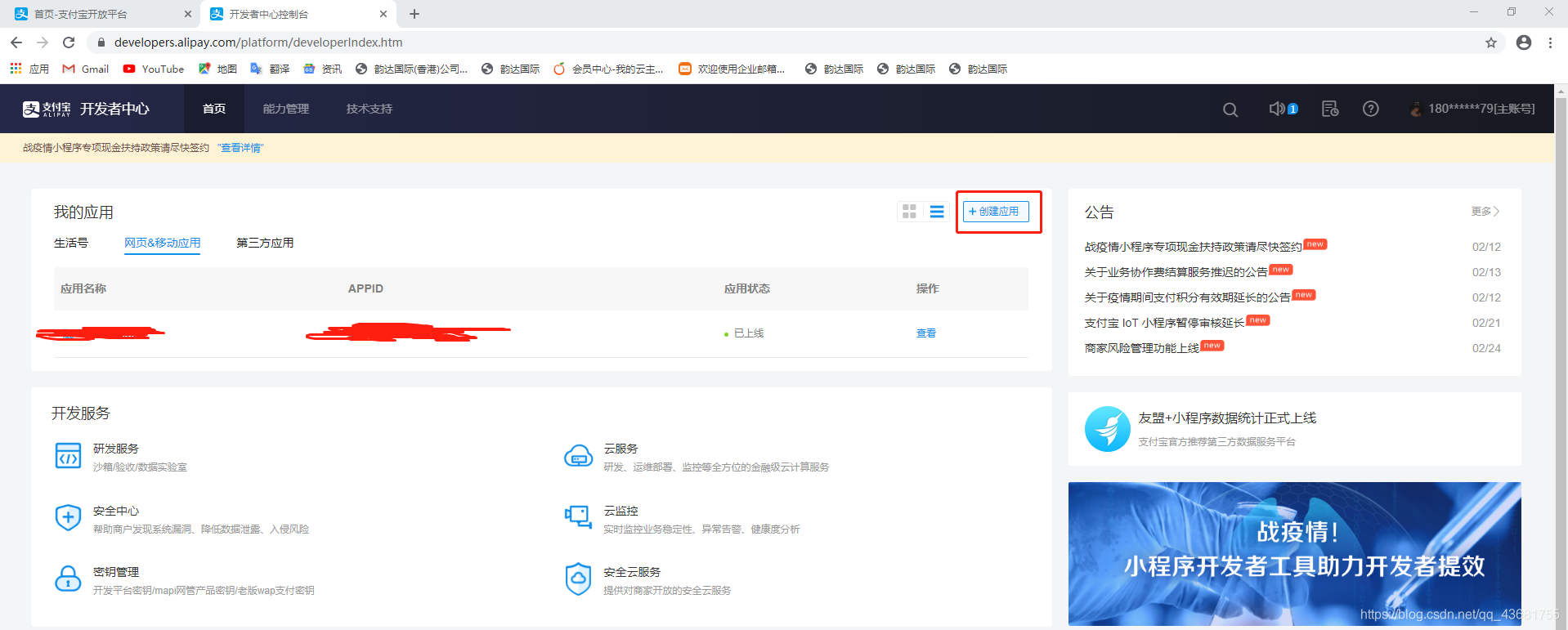Viewport: 1568px width, 630px height.
Task: Click the 已上线 status text
Action: pyautogui.click(x=749, y=333)
